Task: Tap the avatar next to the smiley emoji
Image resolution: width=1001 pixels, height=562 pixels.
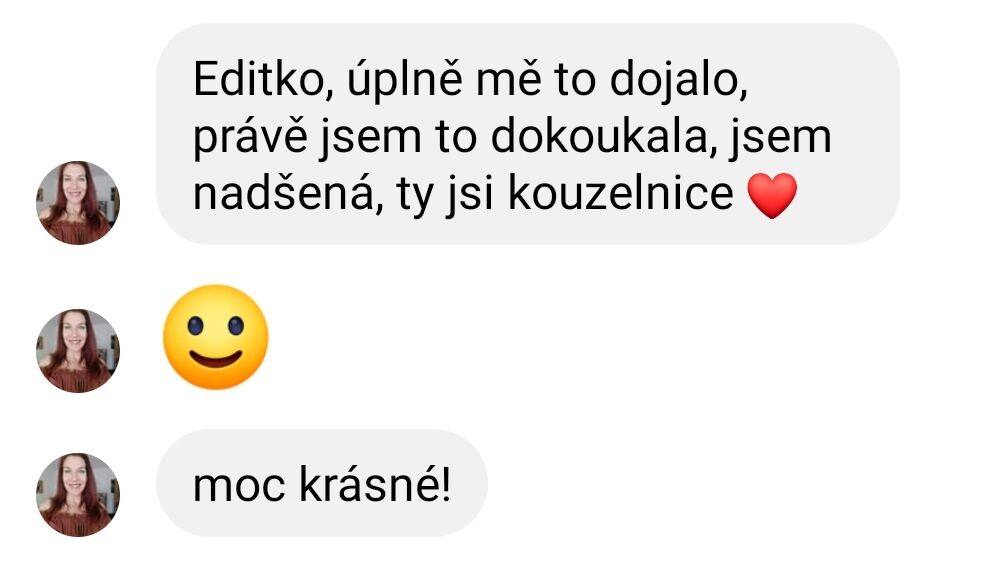Action: 78,351
